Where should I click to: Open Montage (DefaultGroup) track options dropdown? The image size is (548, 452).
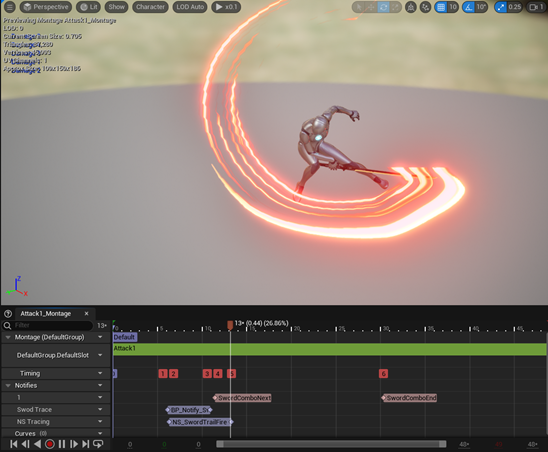tap(100, 337)
